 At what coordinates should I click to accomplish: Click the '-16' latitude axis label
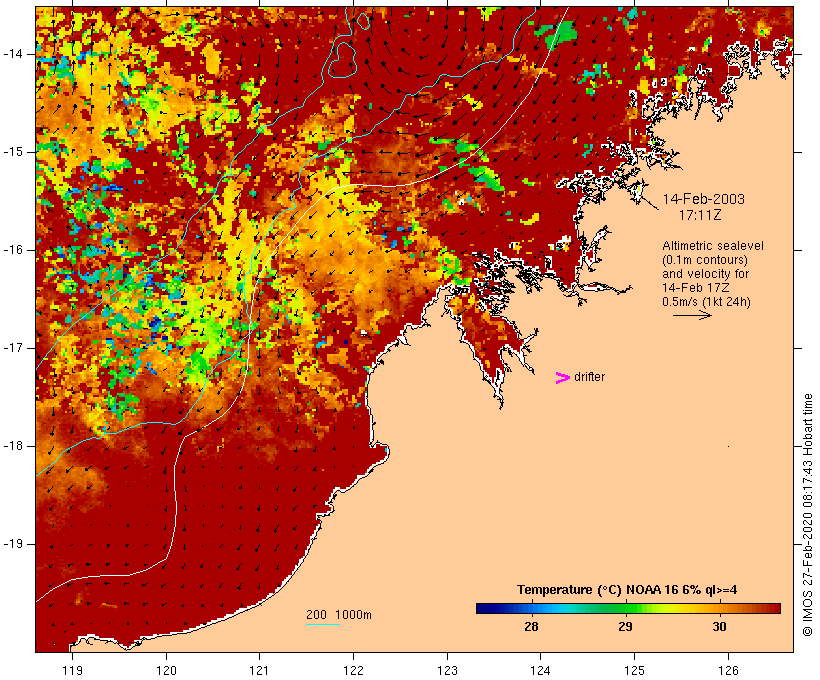[x=13, y=250]
